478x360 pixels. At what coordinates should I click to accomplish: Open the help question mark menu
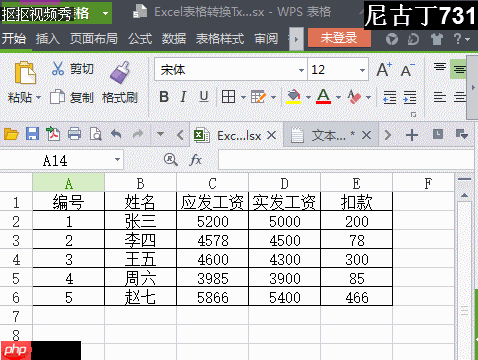click(461, 39)
